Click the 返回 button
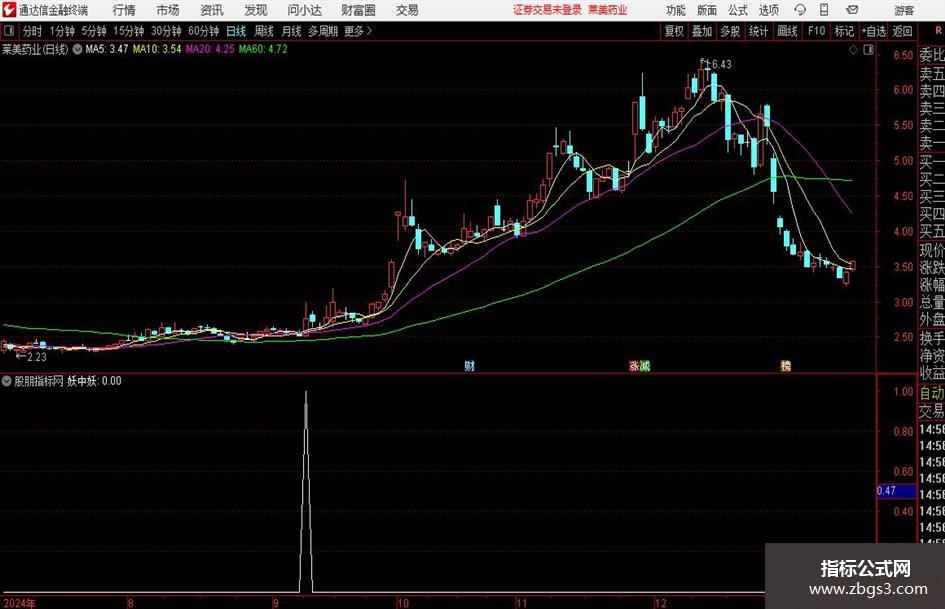Image resolution: width=945 pixels, height=609 pixels. [902, 31]
